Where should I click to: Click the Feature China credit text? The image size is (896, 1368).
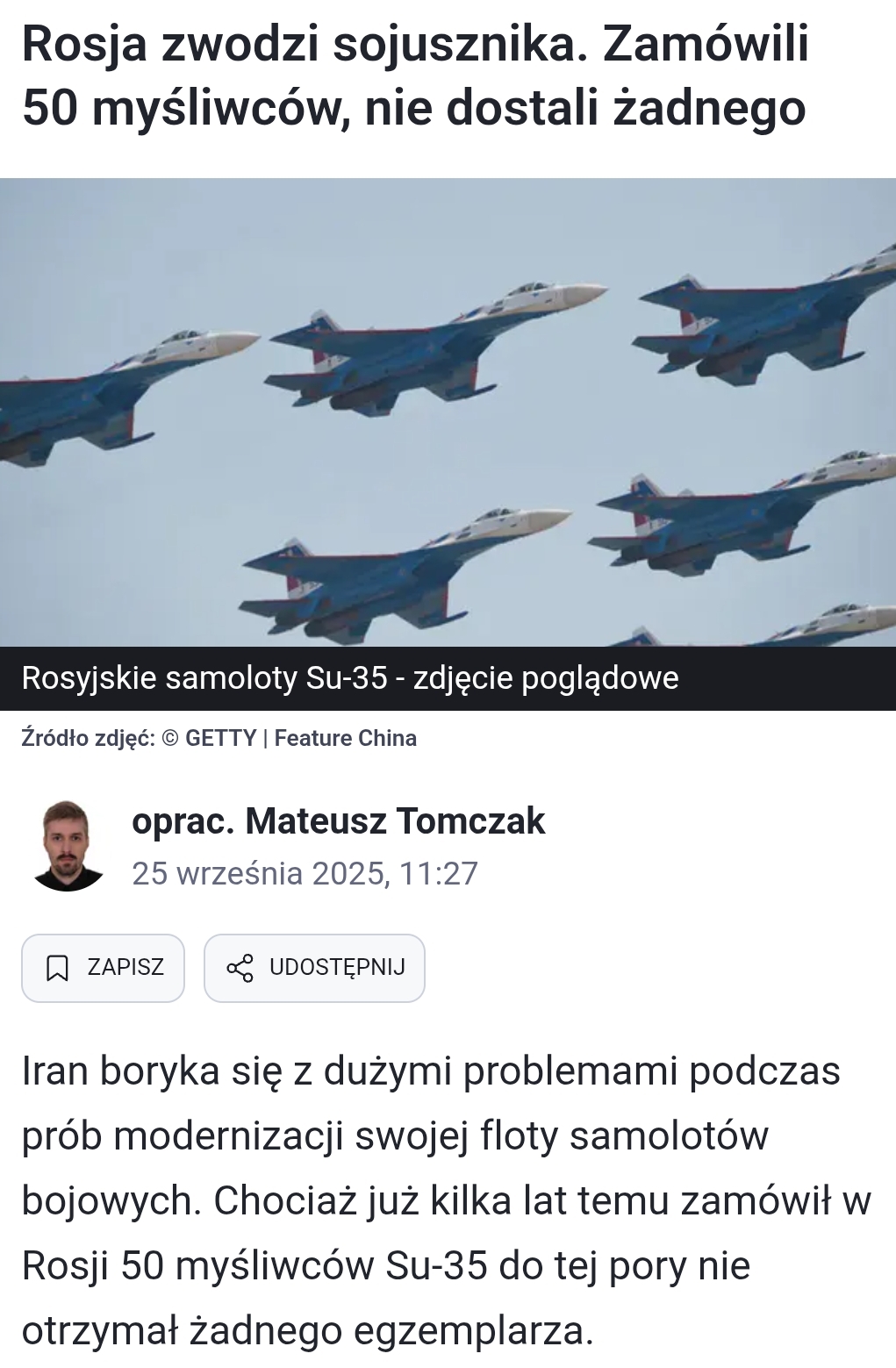pos(346,738)
